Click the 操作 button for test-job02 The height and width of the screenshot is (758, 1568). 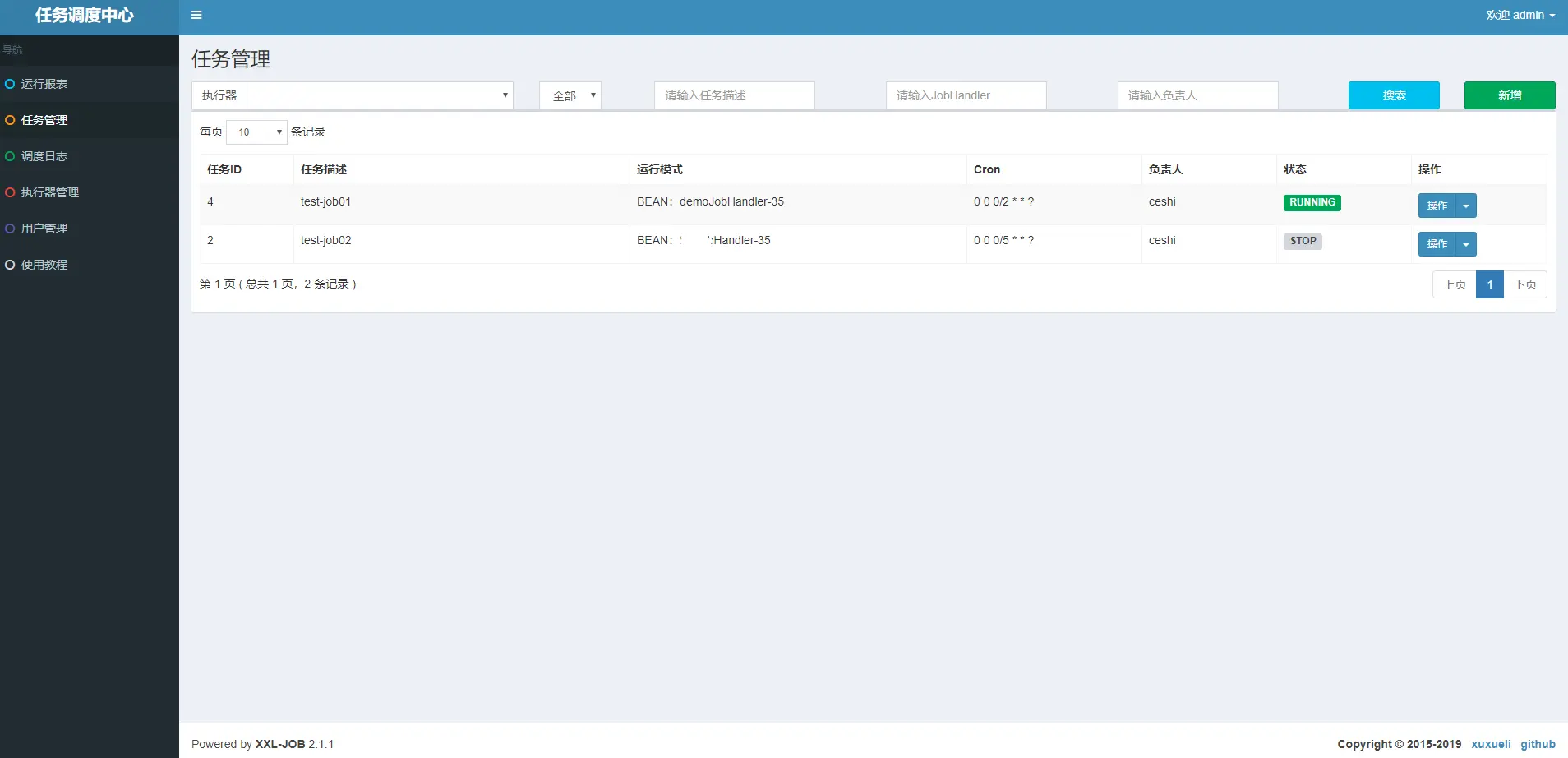coord(1437,244)
